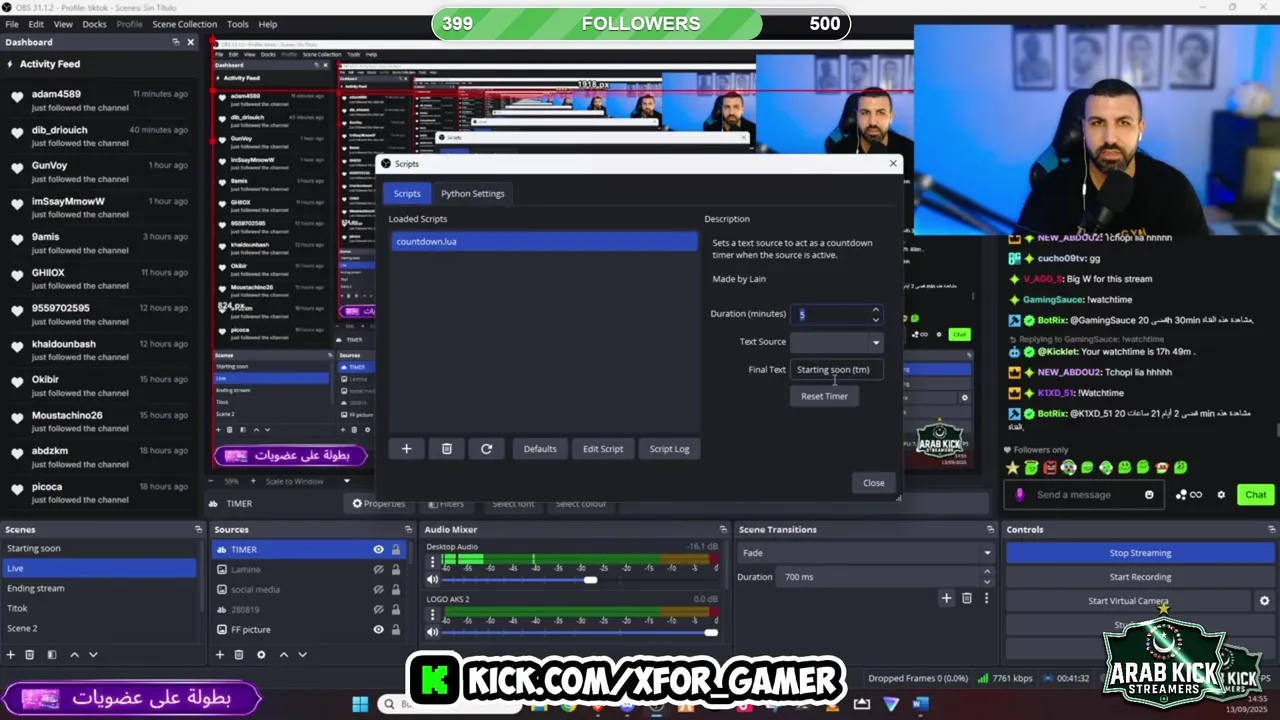Open transition properties menu (three dots)
The height and width of the screenshot is (720, 1280).
[986, 598]
